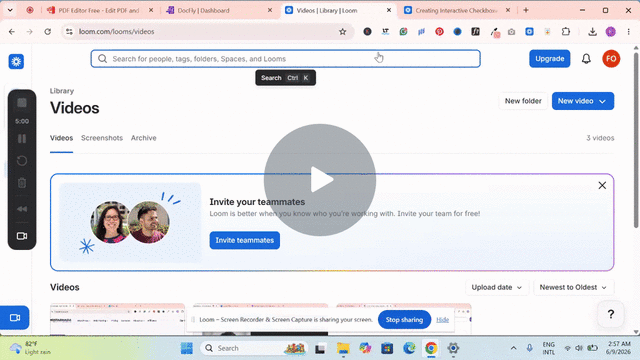Restart the Loom recording

pyautogui.click(x=22, y=161)
